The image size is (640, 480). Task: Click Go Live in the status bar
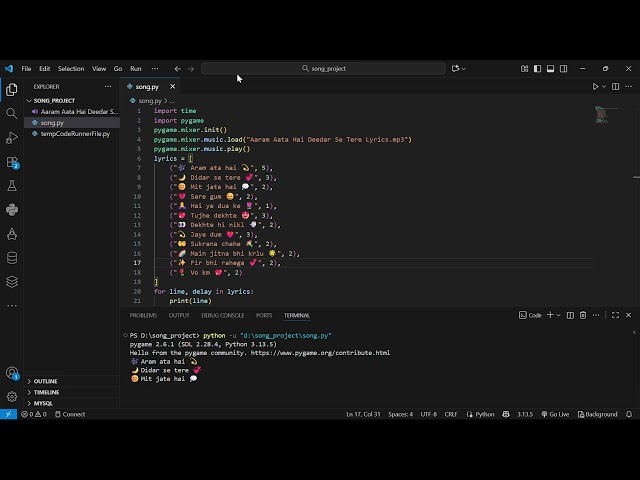pos(555,414)
